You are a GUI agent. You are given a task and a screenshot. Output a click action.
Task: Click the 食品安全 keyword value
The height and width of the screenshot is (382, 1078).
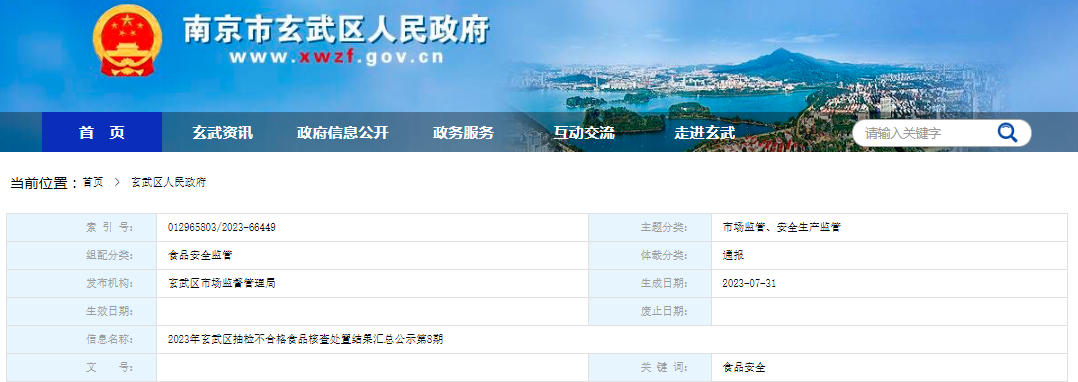coord(744,368)
